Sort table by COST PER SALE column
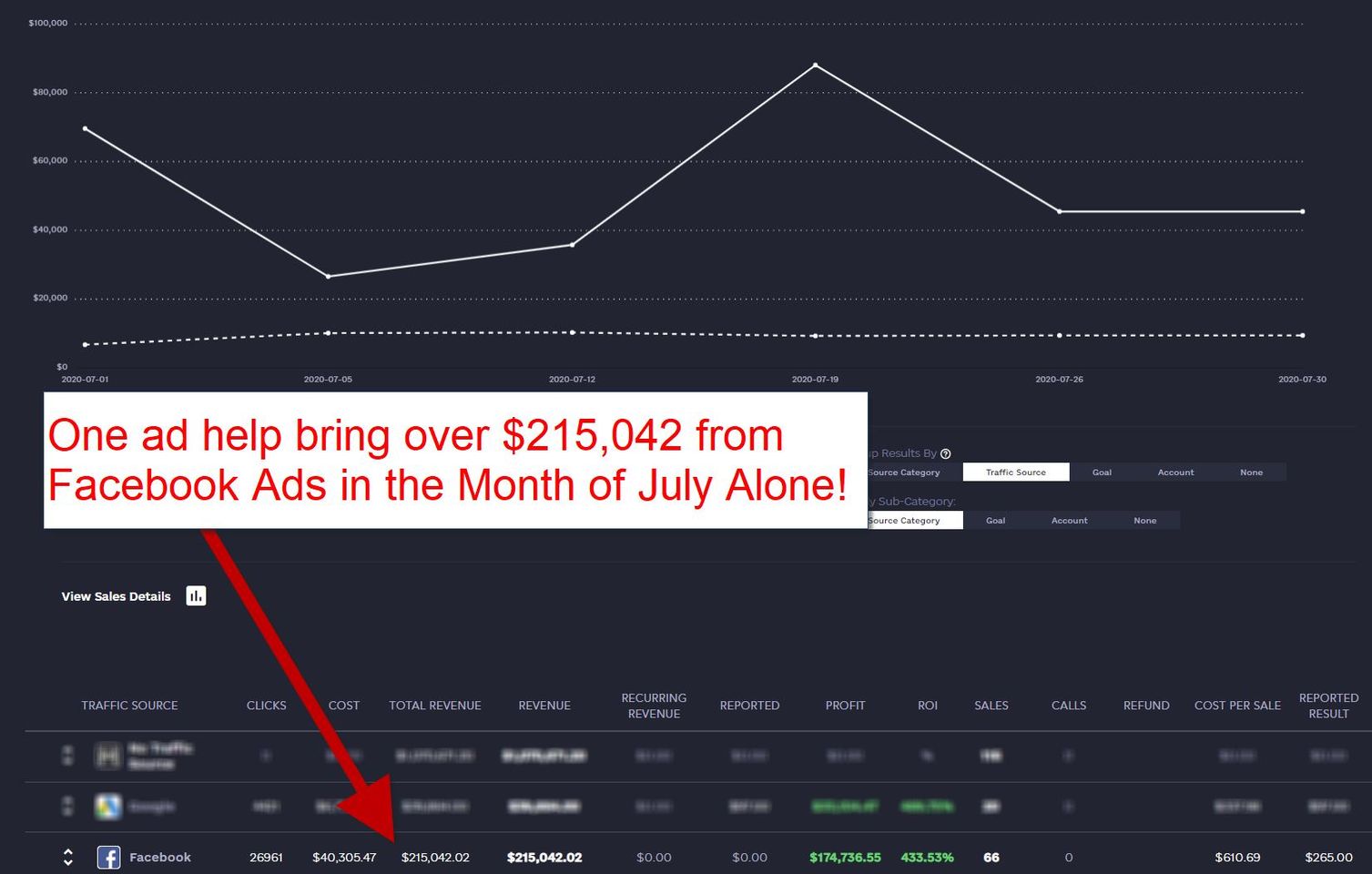 [x=1237, y=706]
